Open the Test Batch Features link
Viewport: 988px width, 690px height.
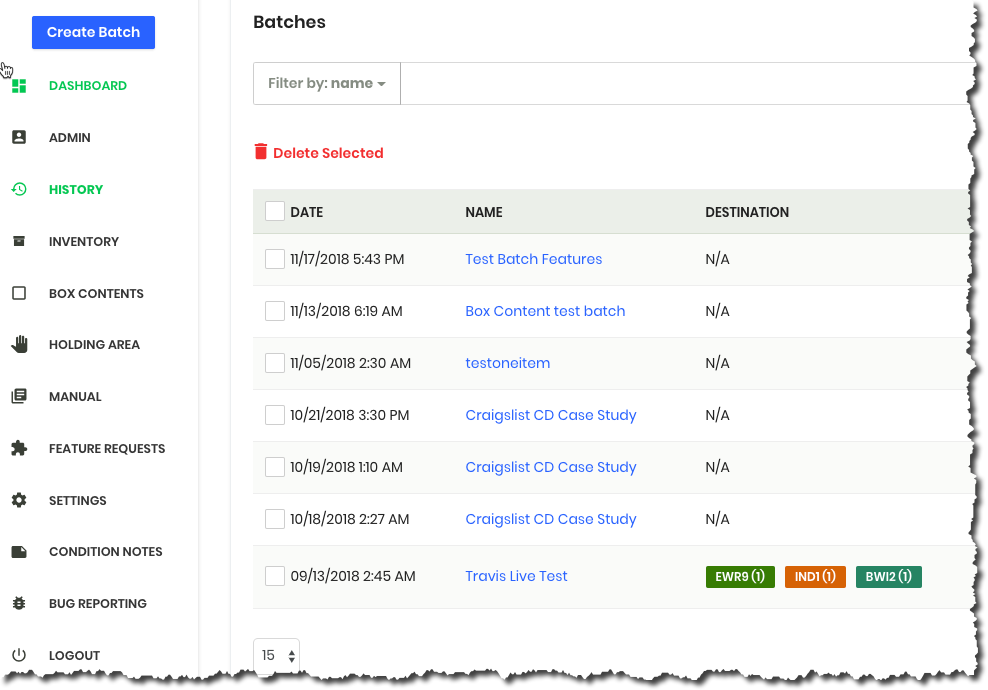pyautogui.click(x=533, y=259)
